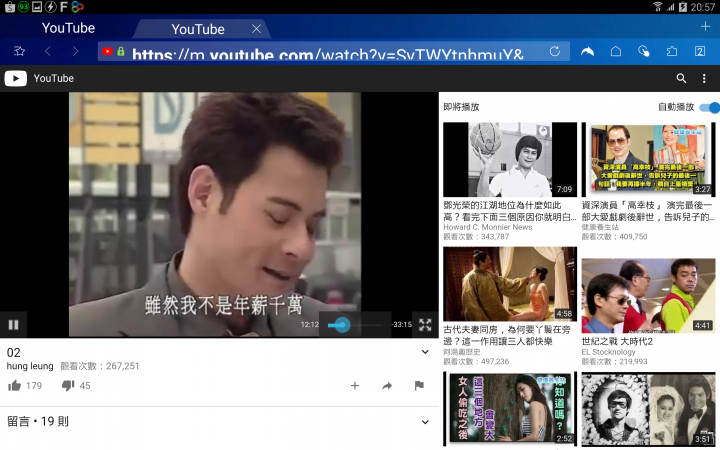The width and height of the screenshot is (720, 450).
Task: Like the video with thumbs up
Action: pyautogui.click(x=14, y=385)
